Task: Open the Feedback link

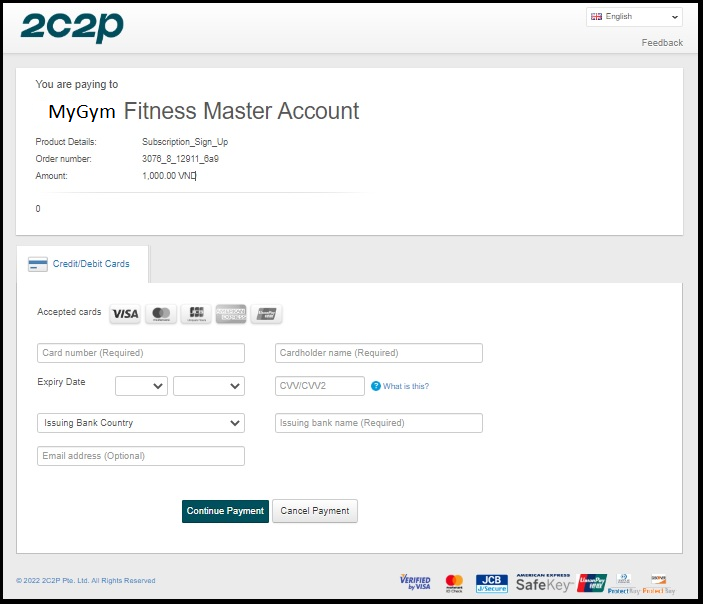Action: (x=662, y=43)
